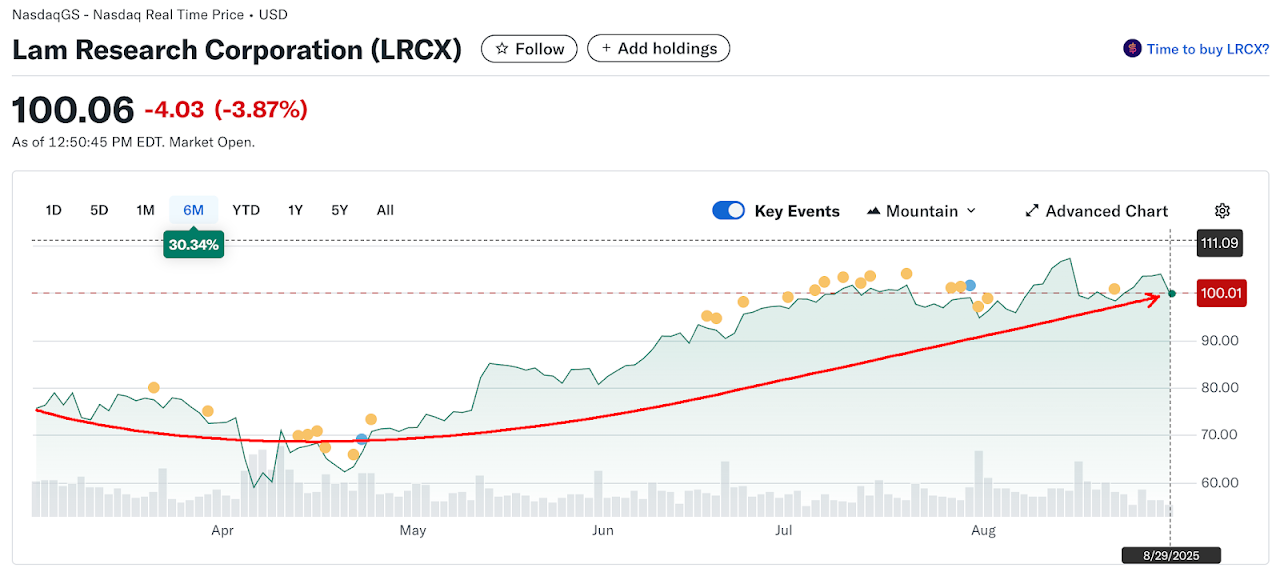Choose the 5Y time range
Viewport: 1280px width, 572px height.
coord(340,210)
